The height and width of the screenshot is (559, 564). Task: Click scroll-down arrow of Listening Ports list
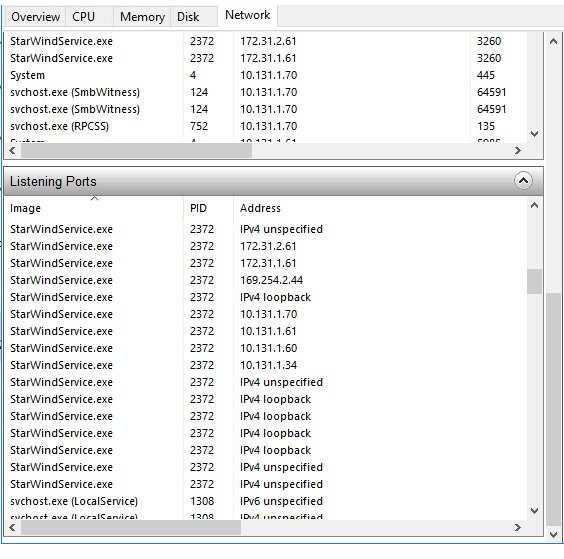click(535, 511)
